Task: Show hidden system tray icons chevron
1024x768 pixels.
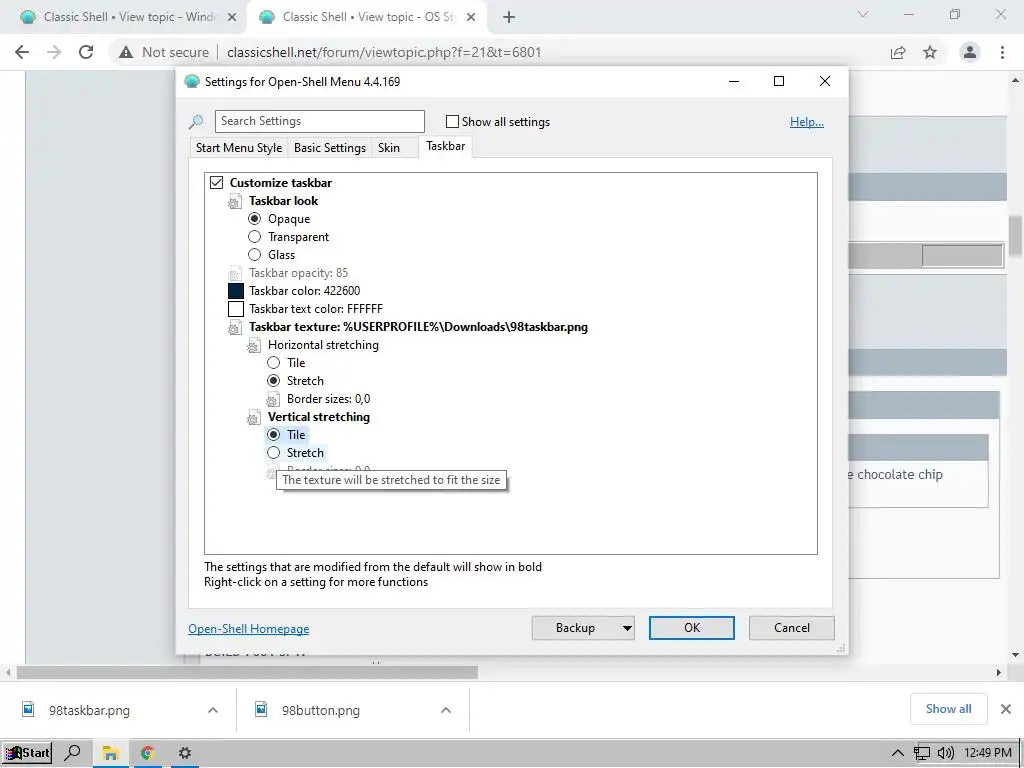Action: pyautogui.click(x=898, y=753)
